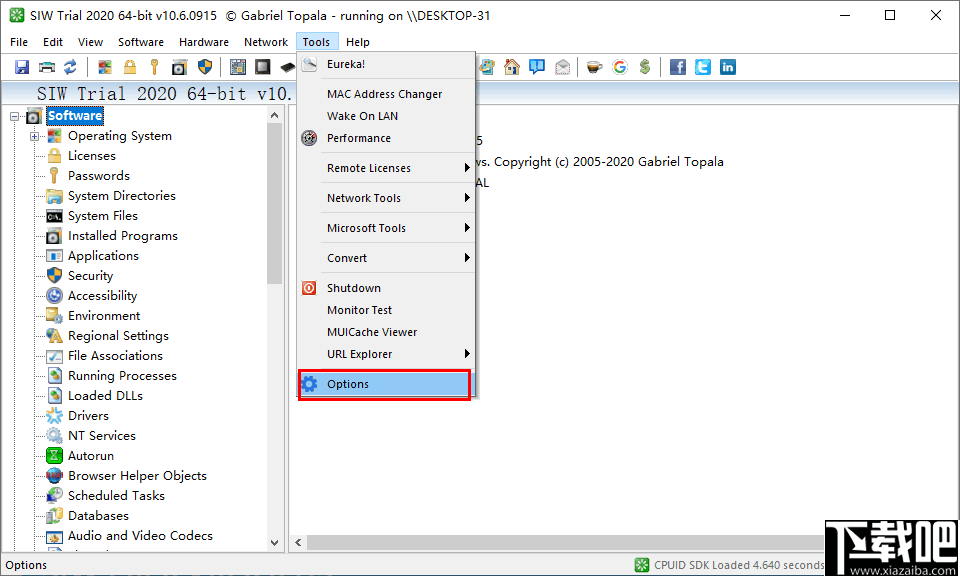Click the padlock Licenses toolbar icon
The width and height of the screenshot is (960, 576).
click(130, 67)
